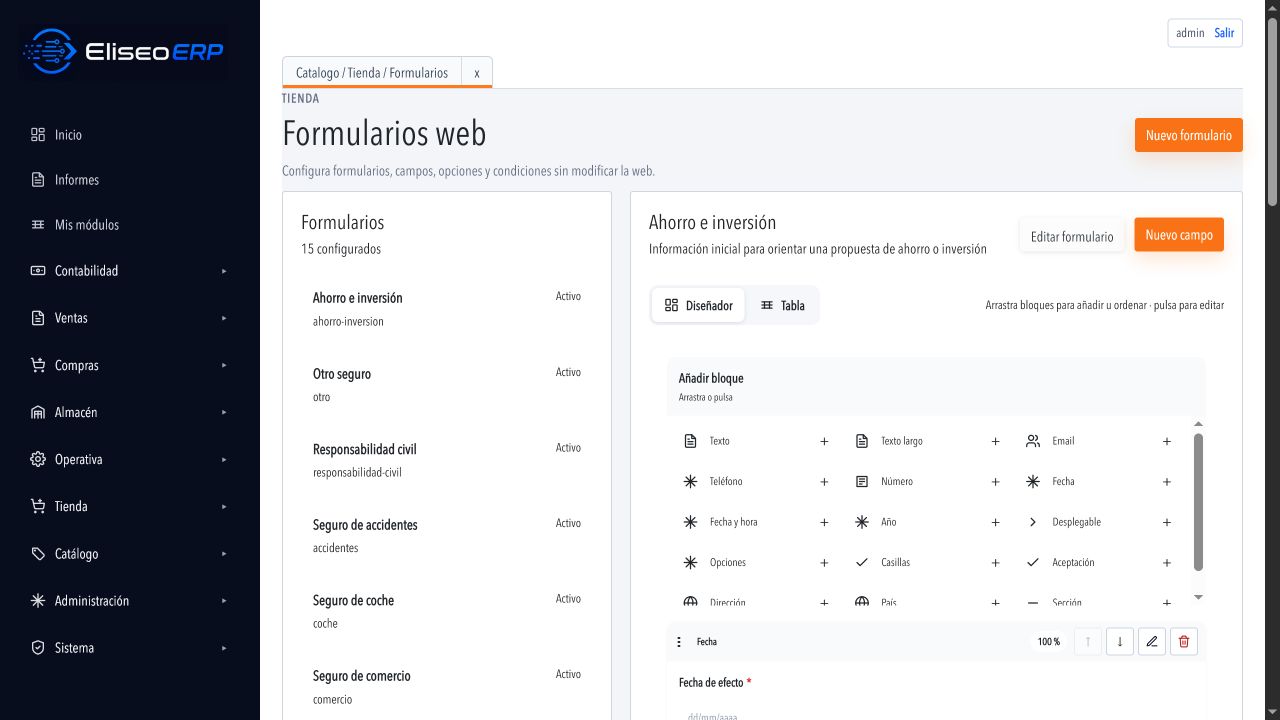Add an Aceptación block with plus
The height and width of the screenshot is (720, 1280).
(1166, 563)
